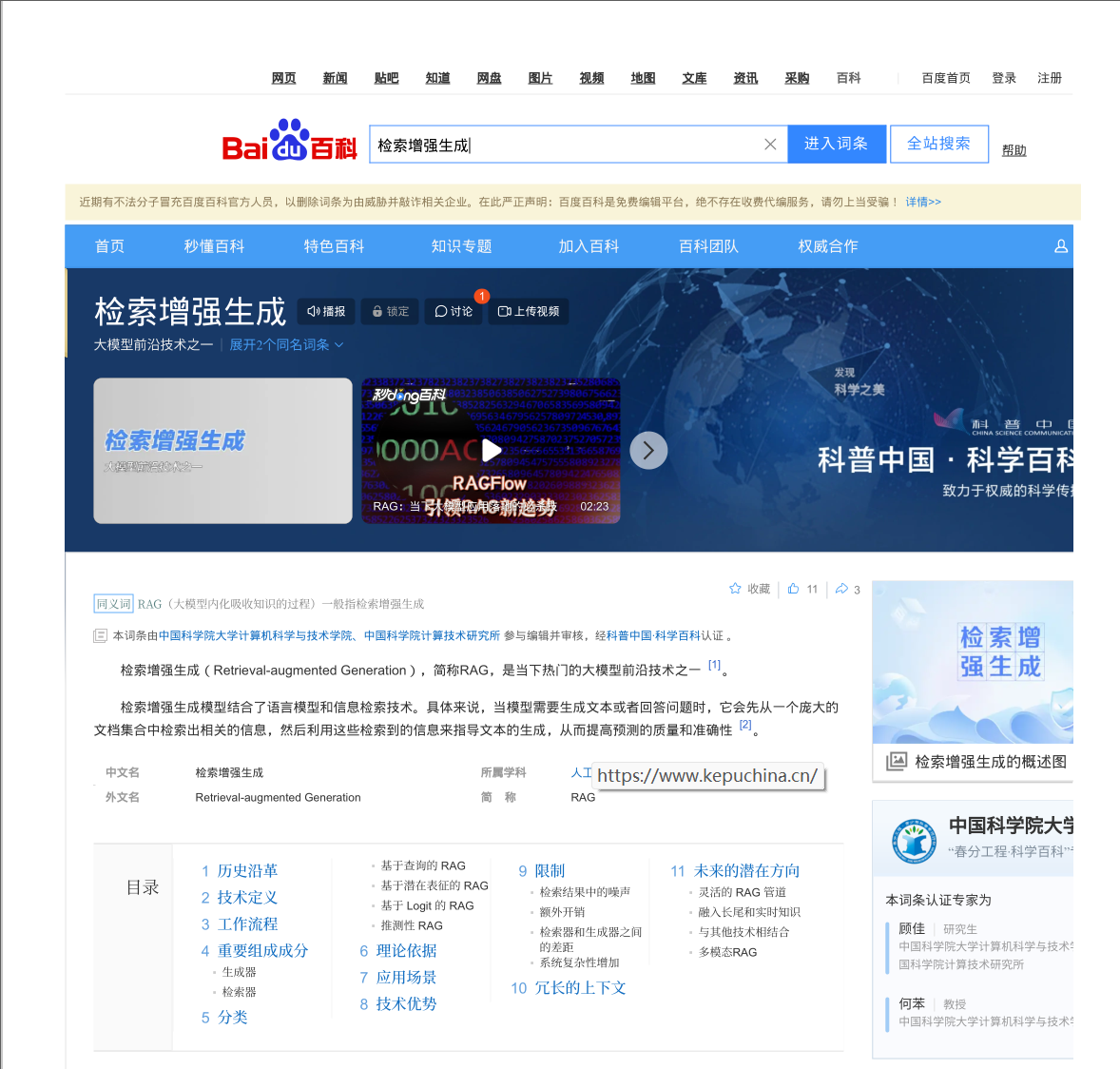Click the share arrow icon
The height and width of the screenshot is (1069, 1120).
pyautogui.click(x=841, y=589)
